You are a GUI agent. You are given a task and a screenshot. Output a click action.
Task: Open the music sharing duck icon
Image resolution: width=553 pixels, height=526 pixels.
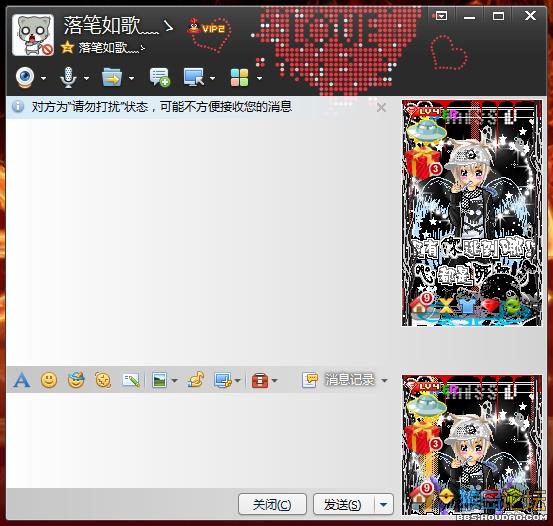196,380
